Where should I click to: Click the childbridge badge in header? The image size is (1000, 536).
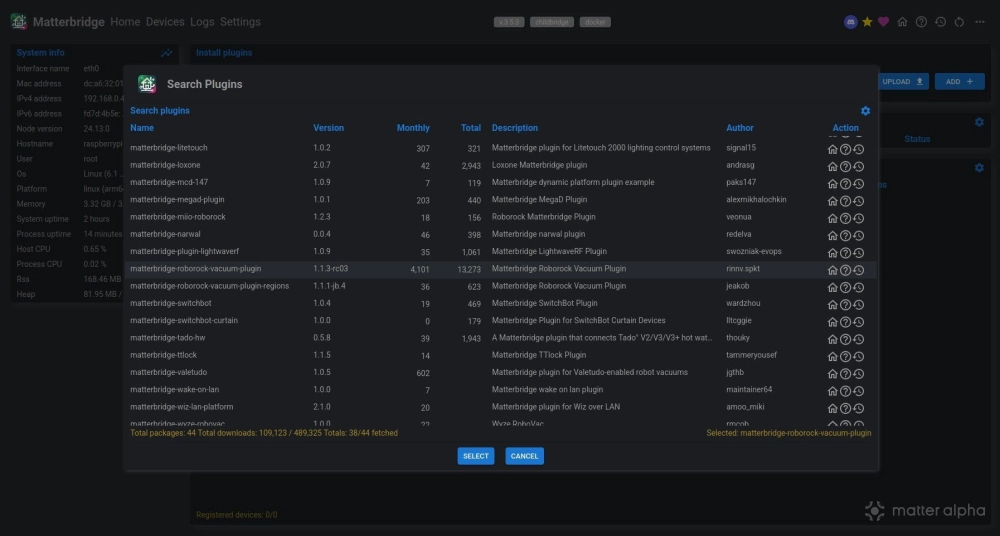point(552,22)
